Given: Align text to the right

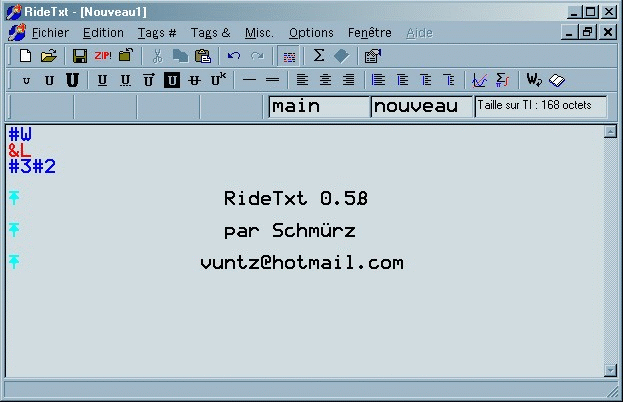Looking at the screenshot, I should pos(348,80).
